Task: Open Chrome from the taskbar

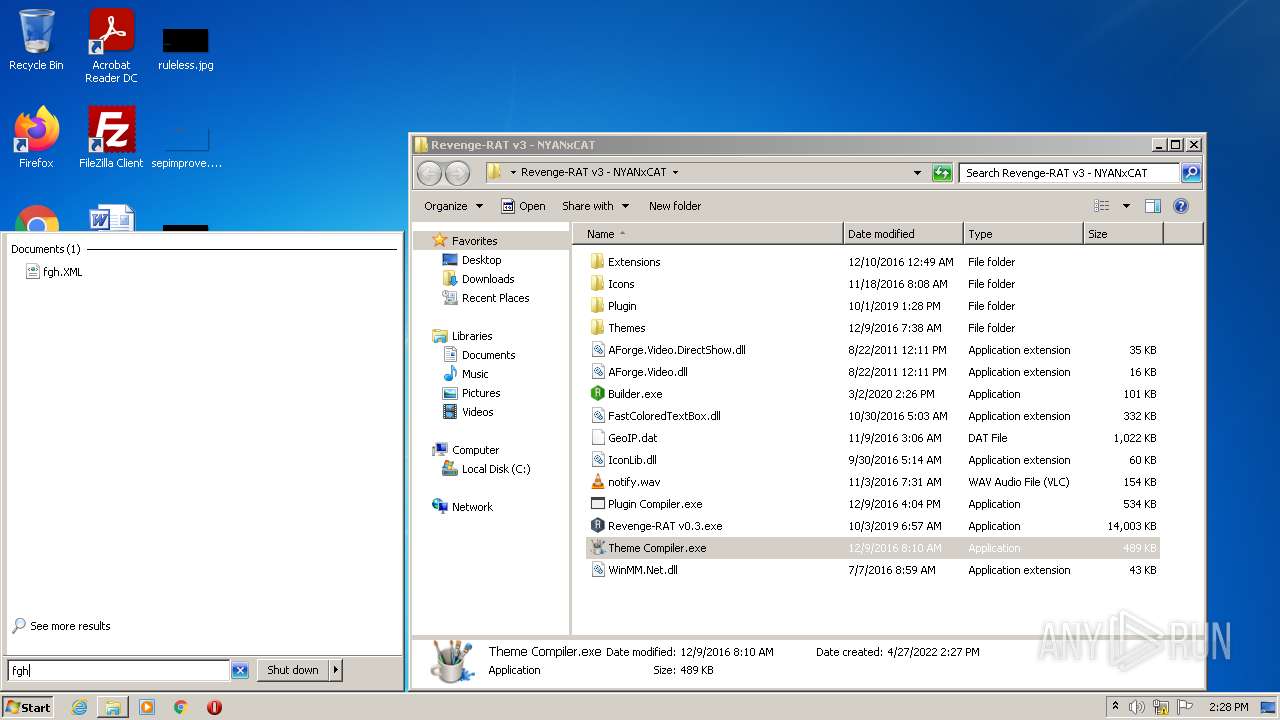Action: pos(181,707)
